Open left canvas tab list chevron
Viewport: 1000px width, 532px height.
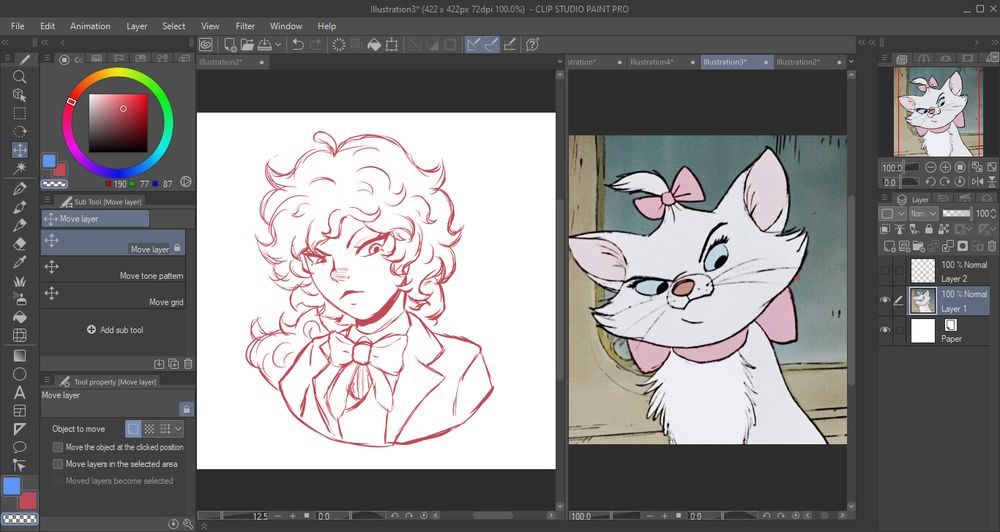click(559, 62)
